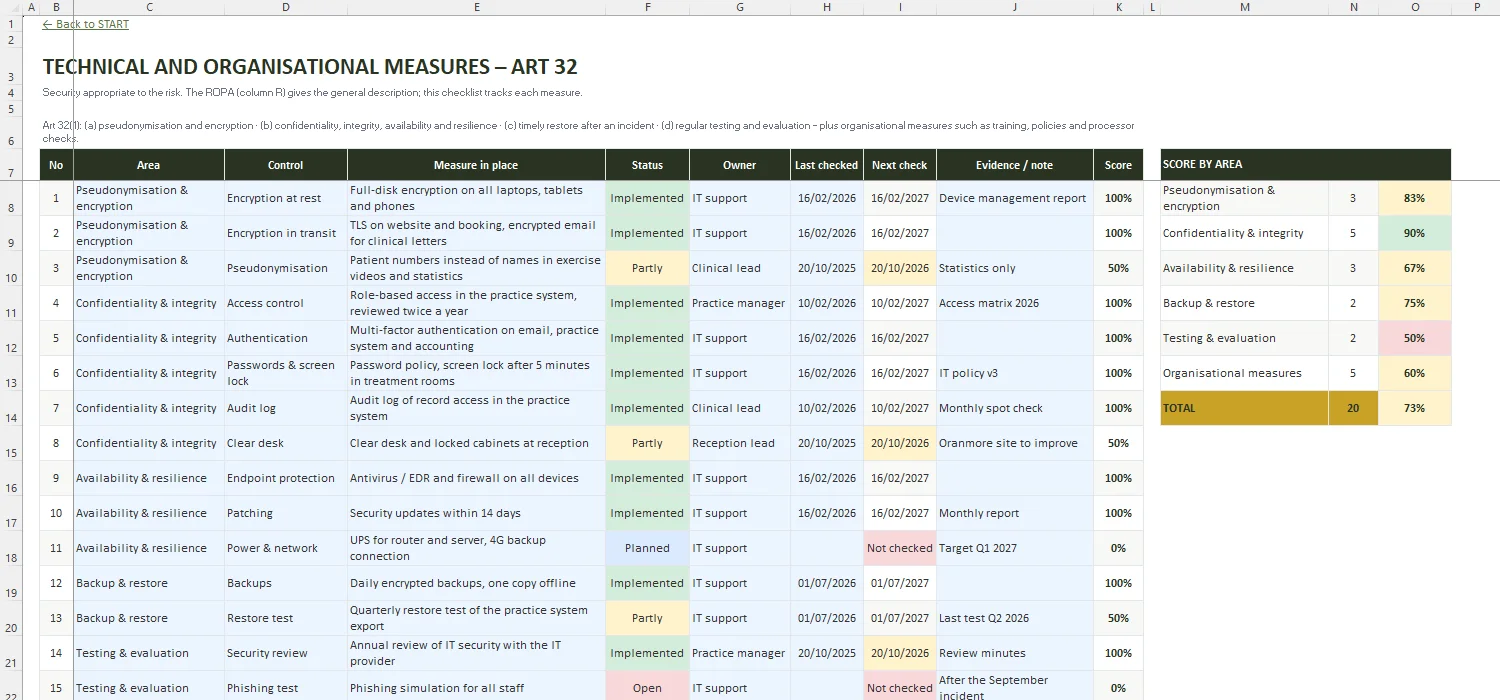Select the 'Encryption at rest' control cell
This screenshot has height=700, width=1500.
[286, 198]
